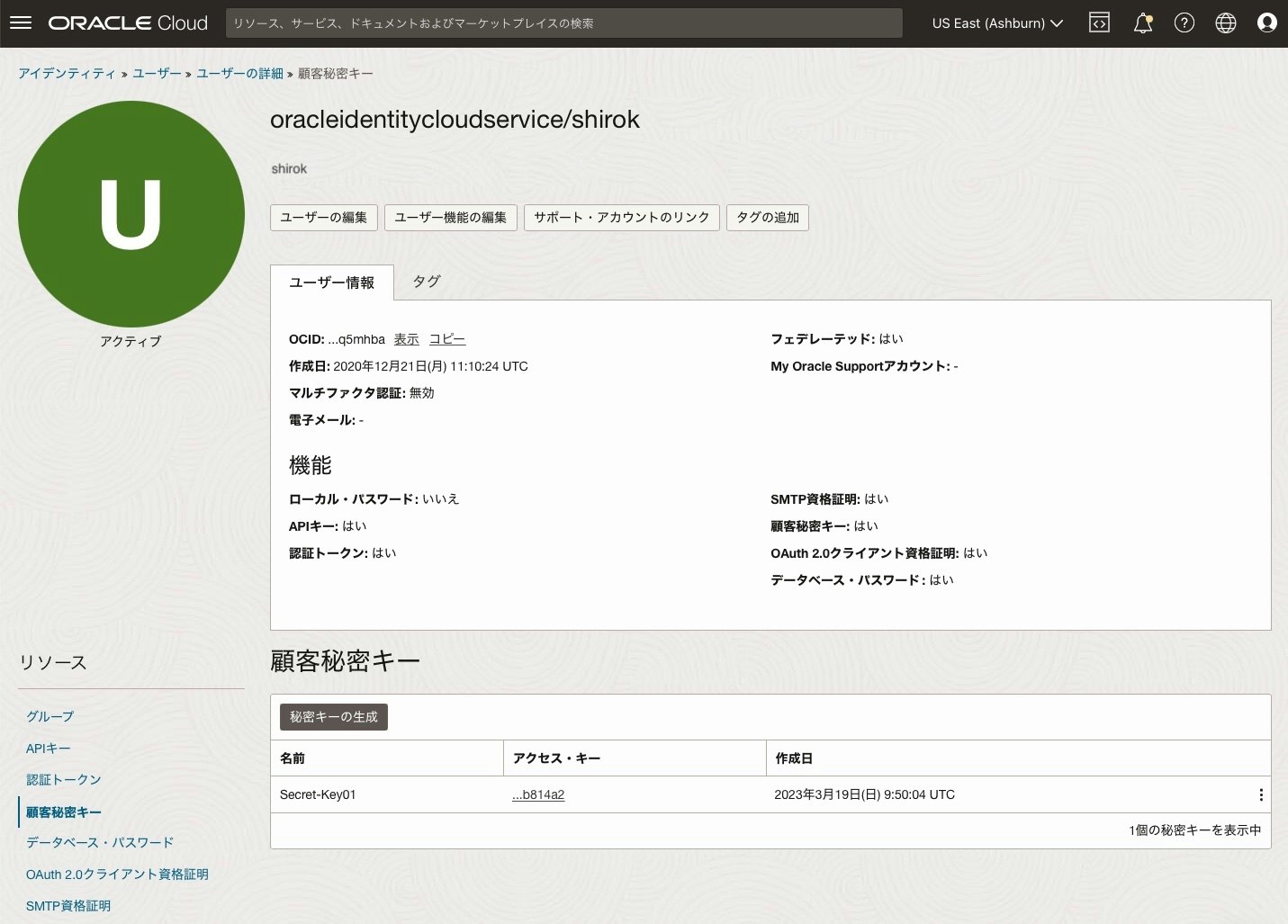Open actions menu for Secret-Key01 row
The width and height of the screenshot is (1288, 924).
click(x=1260, y=794)
